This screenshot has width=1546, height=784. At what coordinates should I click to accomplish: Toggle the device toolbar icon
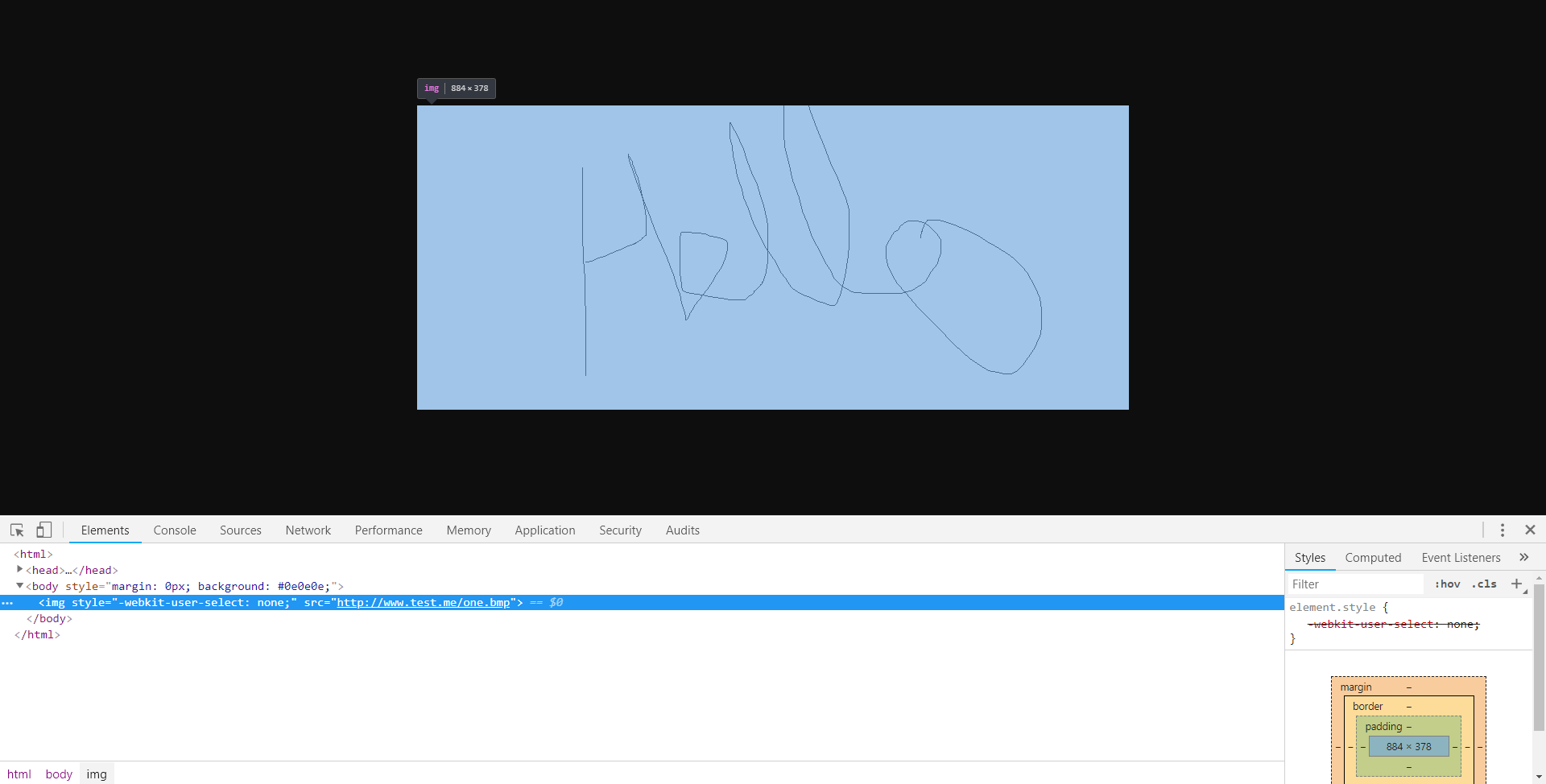coord(44,530)
